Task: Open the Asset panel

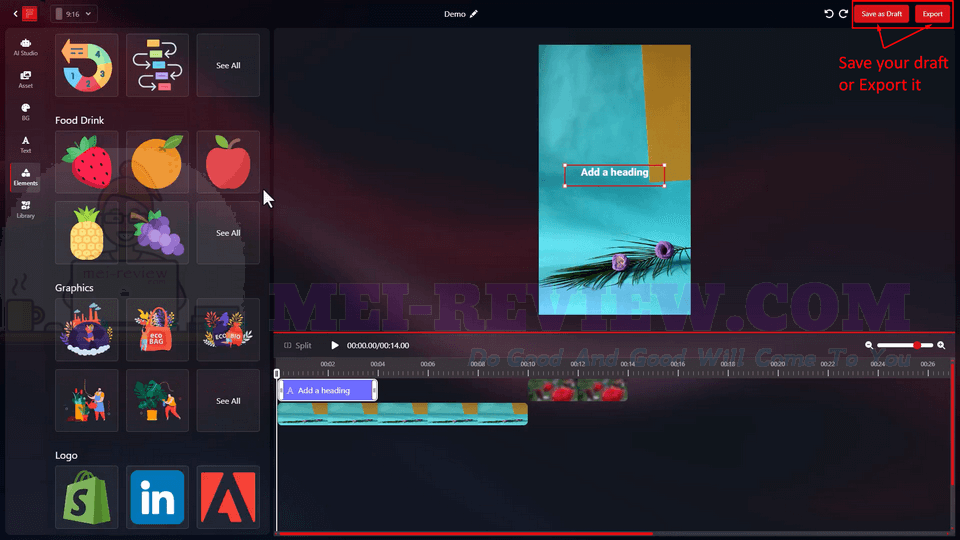Action: pos(25,80)
